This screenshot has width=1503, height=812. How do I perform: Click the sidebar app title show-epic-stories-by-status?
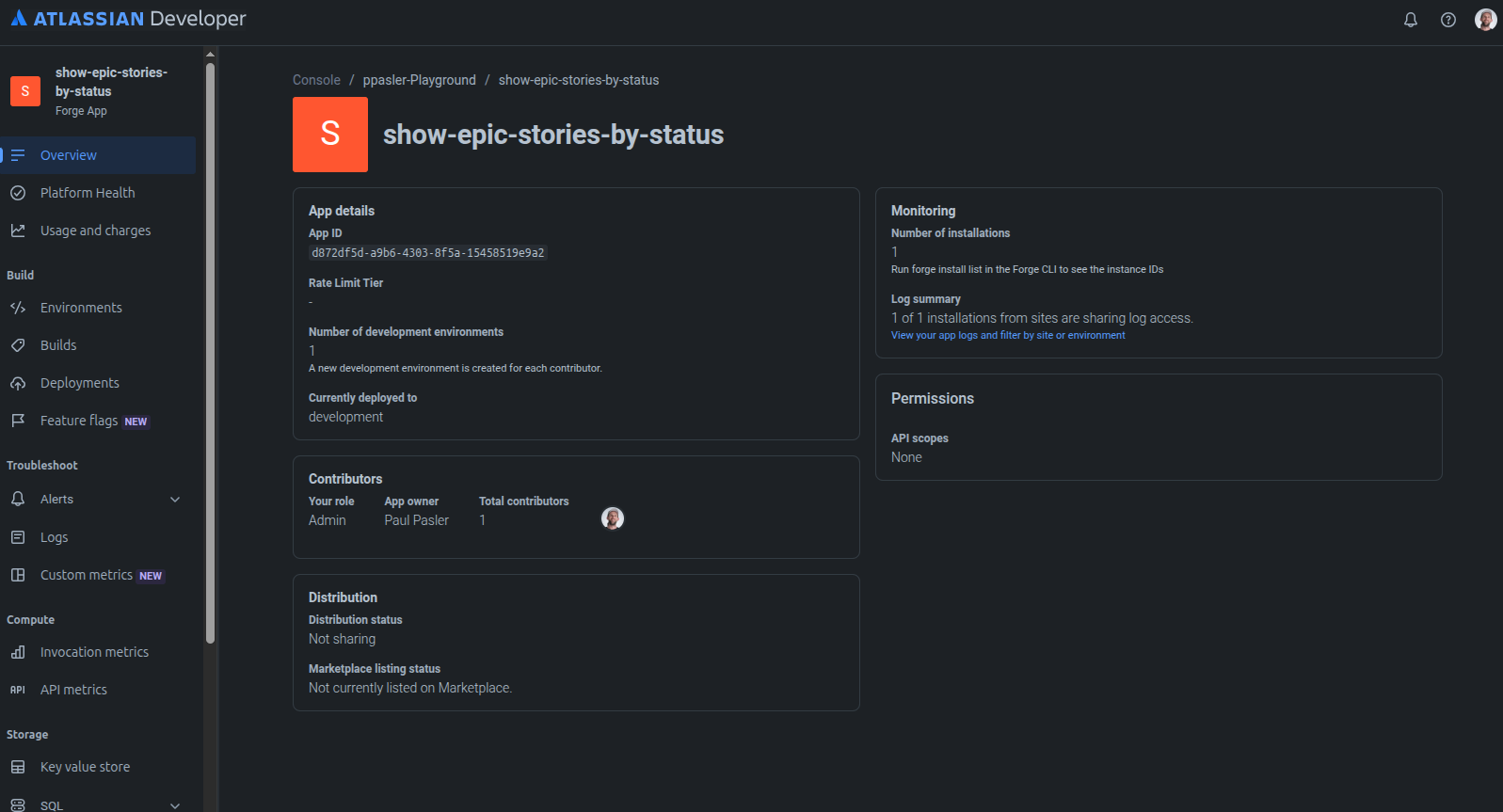[x=111, y=82]
